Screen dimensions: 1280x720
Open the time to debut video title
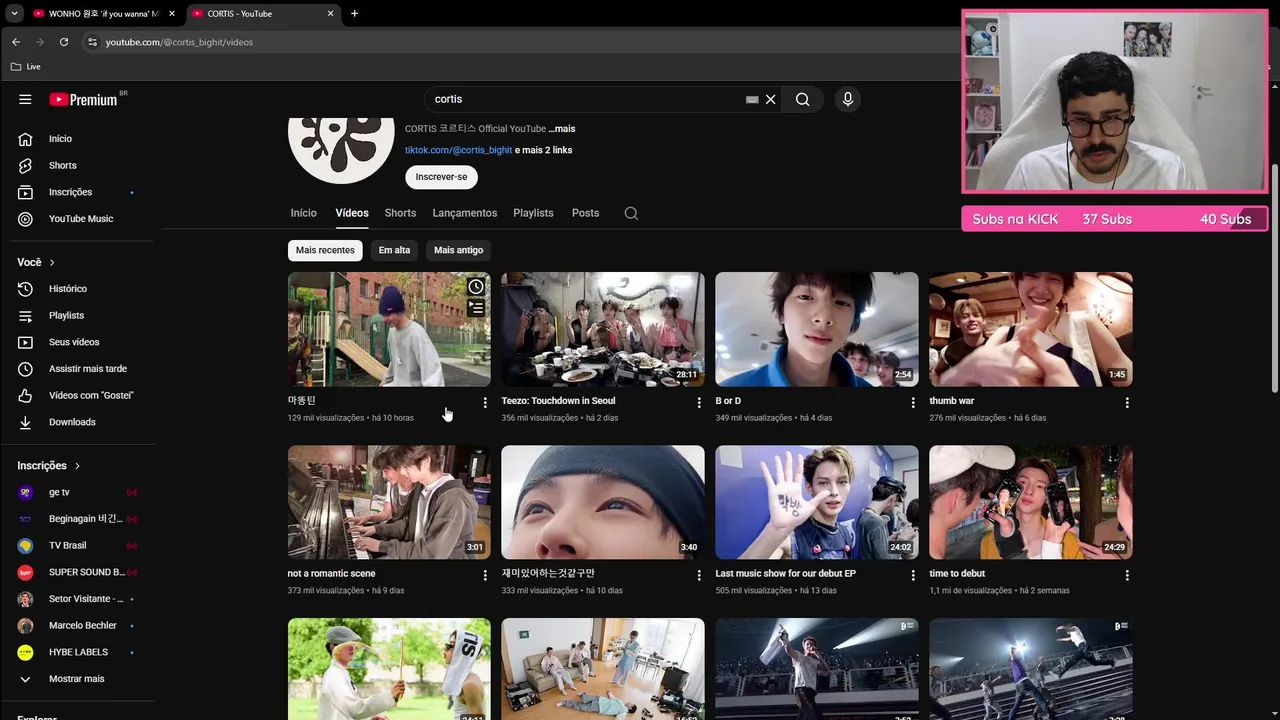tap(957, 574)
